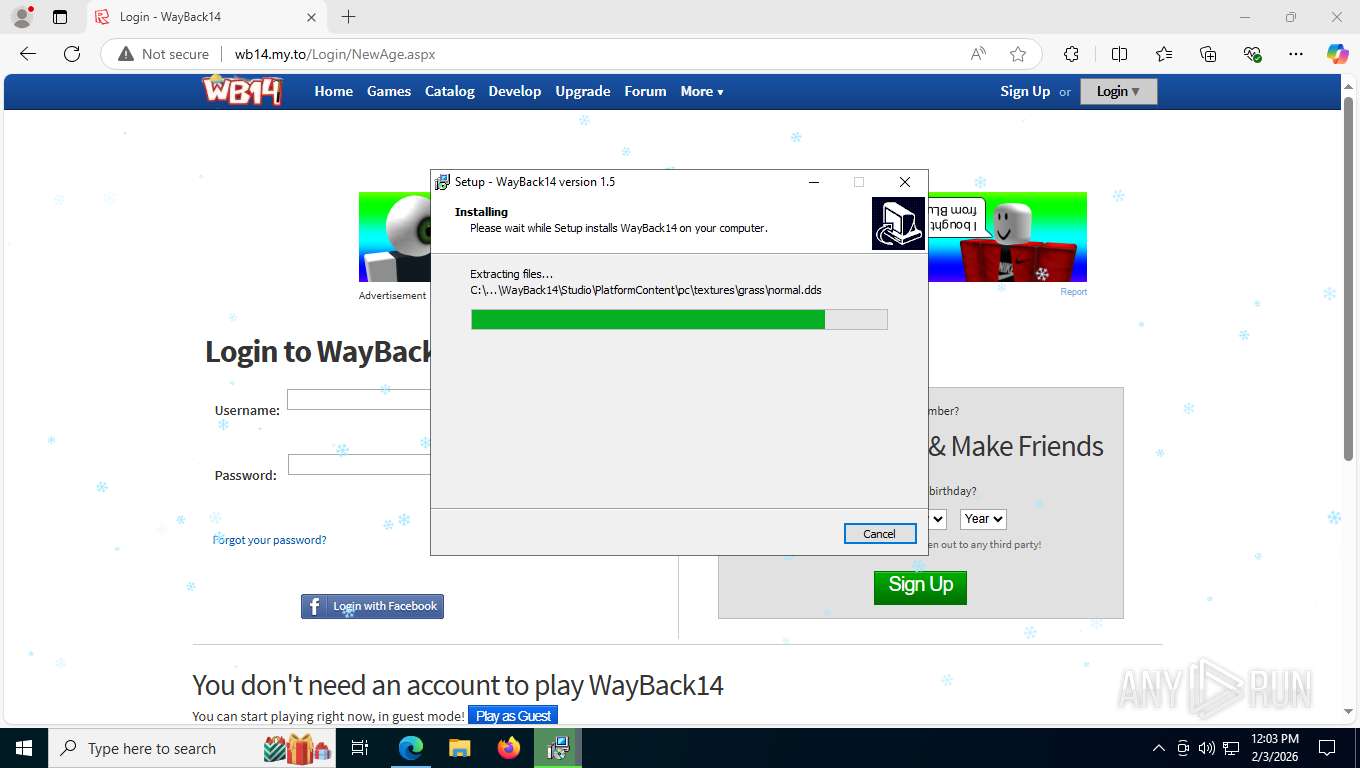Toggle the Split screen icon
The width and height of the screenshot is (1360, 768).
pyautogui.click(x=1119, y=54)
